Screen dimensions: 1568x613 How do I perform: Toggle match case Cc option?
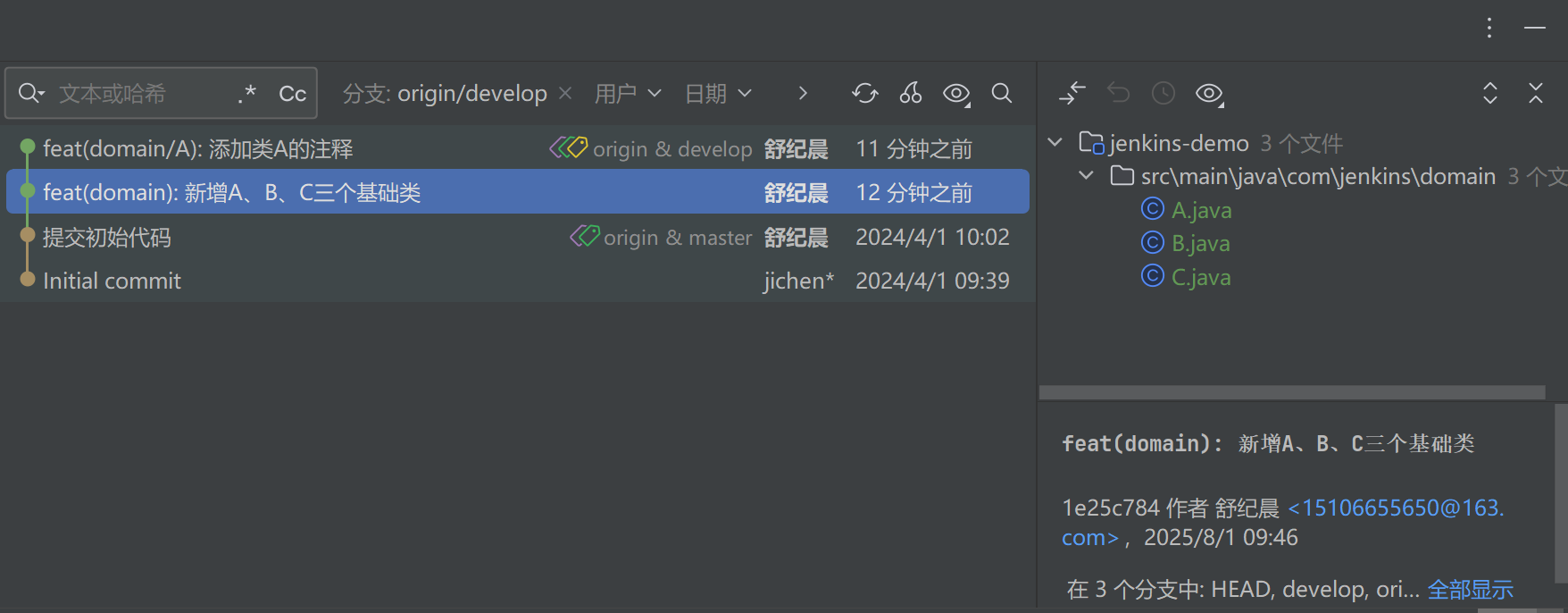(292, 94)
